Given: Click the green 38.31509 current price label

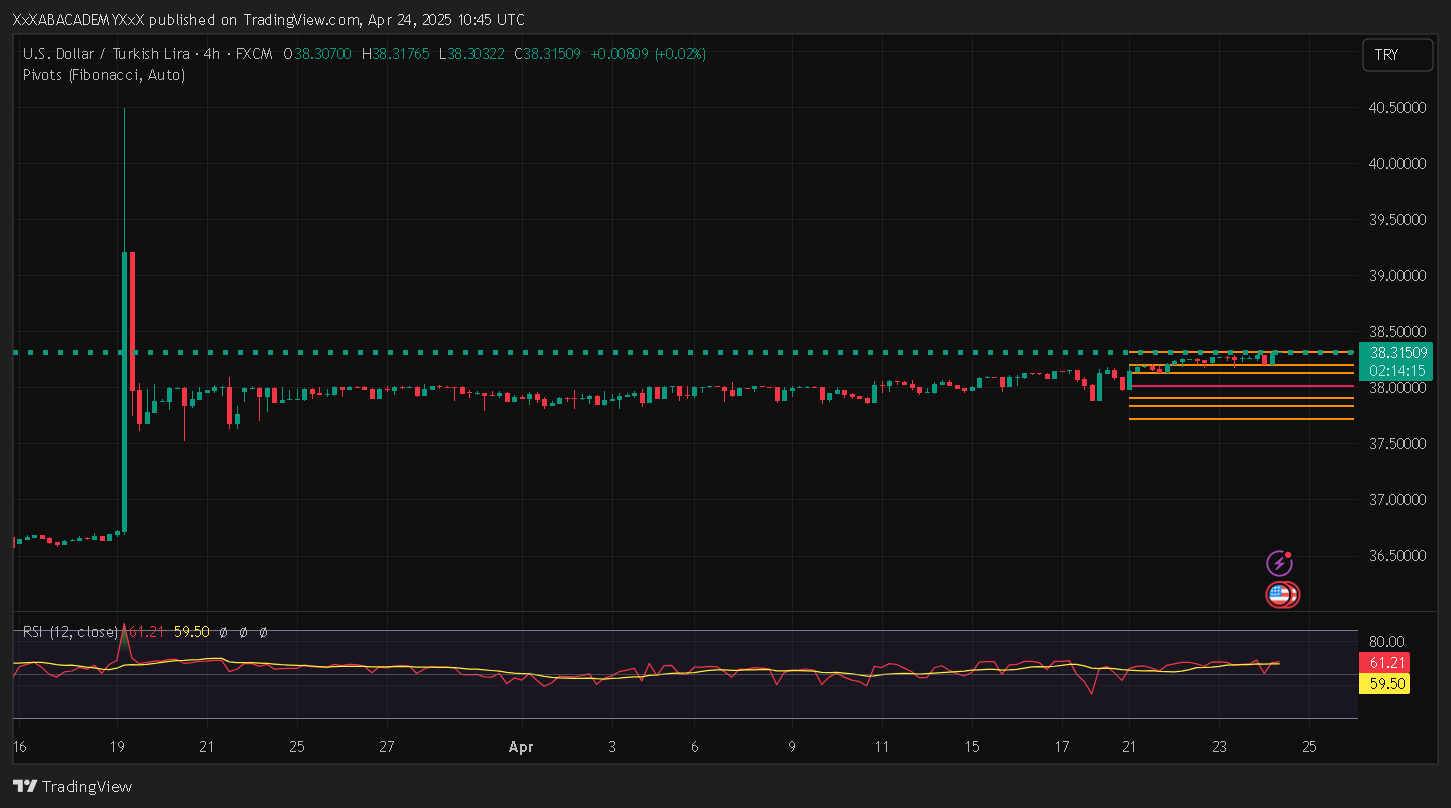Looking at the screenshot, I should [x=1396, y=353].
